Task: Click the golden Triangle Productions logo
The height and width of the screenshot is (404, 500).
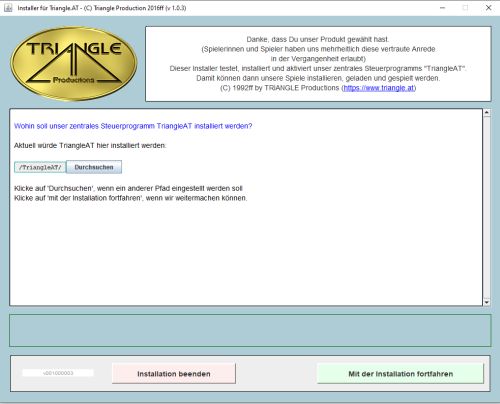Action: coord(74,64)
